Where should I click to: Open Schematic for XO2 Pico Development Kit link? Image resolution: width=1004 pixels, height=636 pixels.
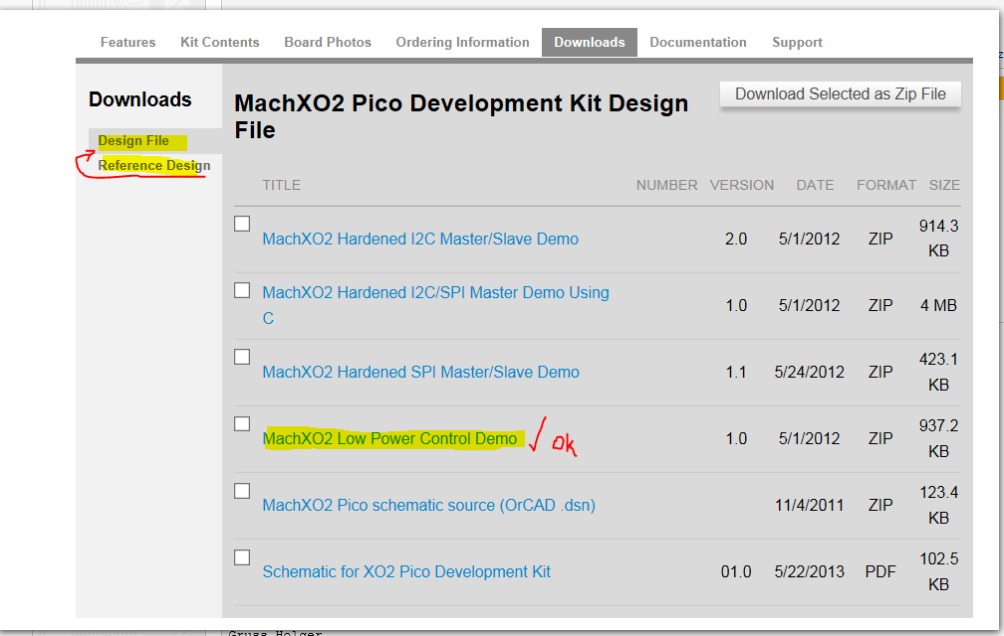(x=406, y=572)
